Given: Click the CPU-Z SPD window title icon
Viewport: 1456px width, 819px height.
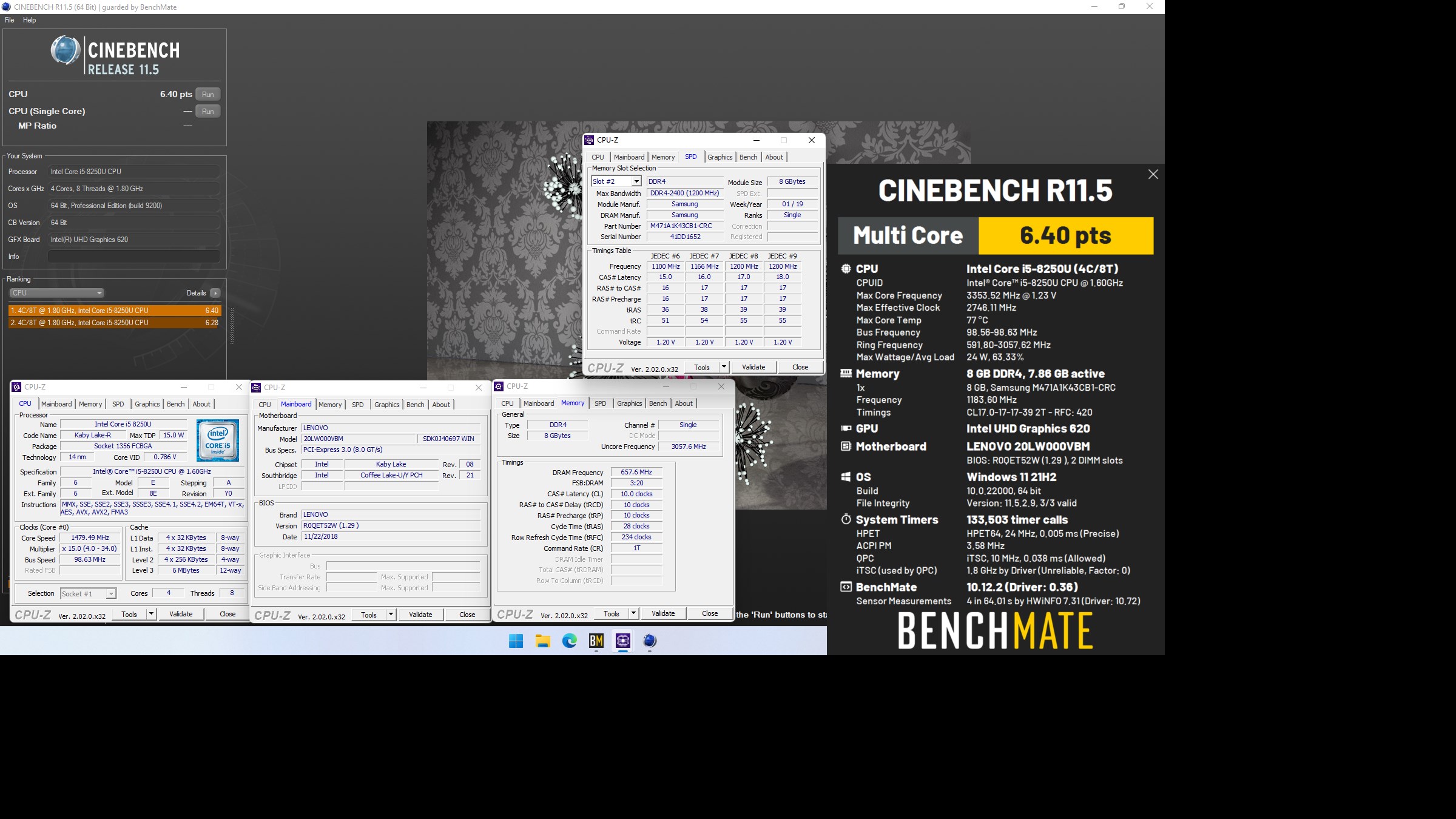Looking at the screenshot, I should click(x=589, y=140).
